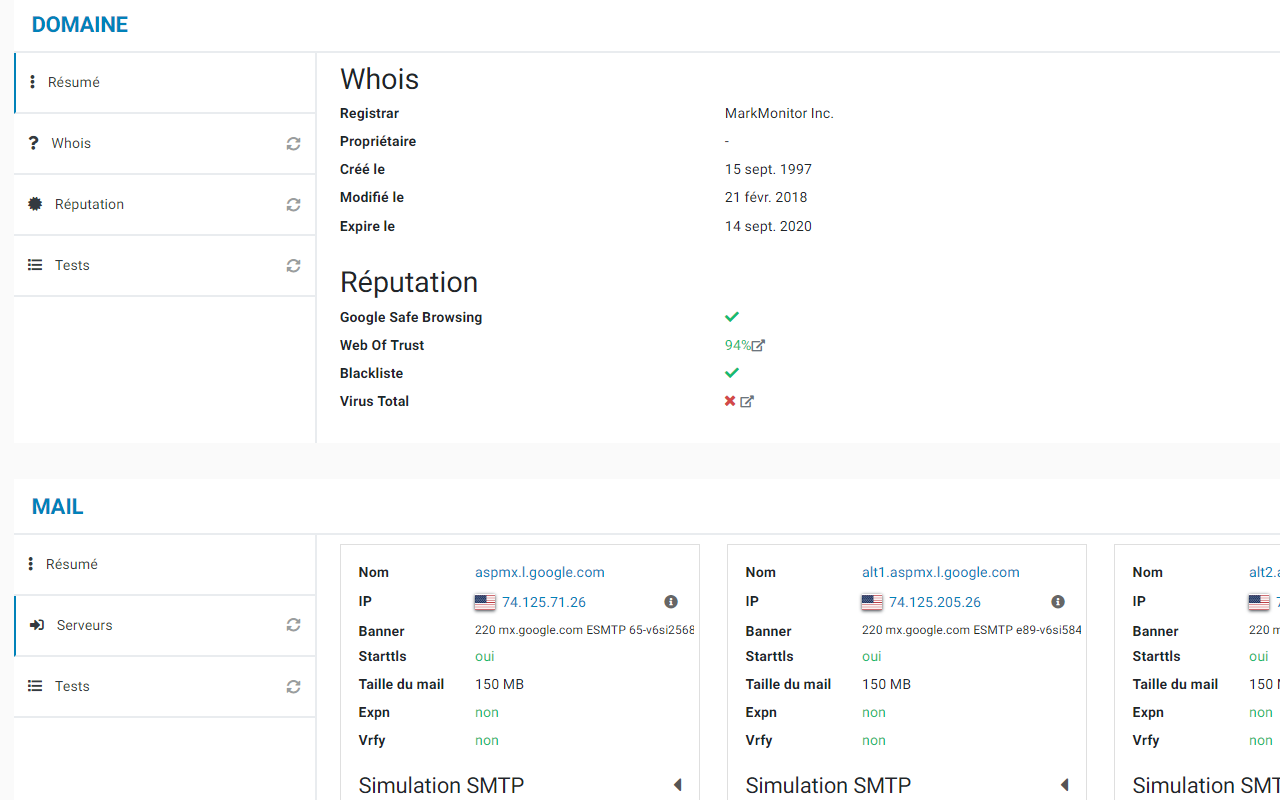
Task: Open the alt1.aspmx.l.google.com server link
Action: tap(940, 573)
